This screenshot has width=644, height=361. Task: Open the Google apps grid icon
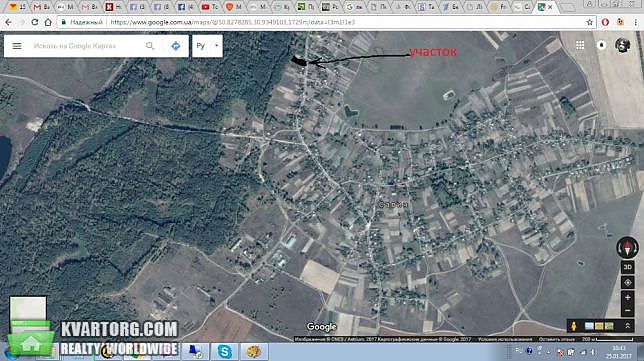coord(580,45)
